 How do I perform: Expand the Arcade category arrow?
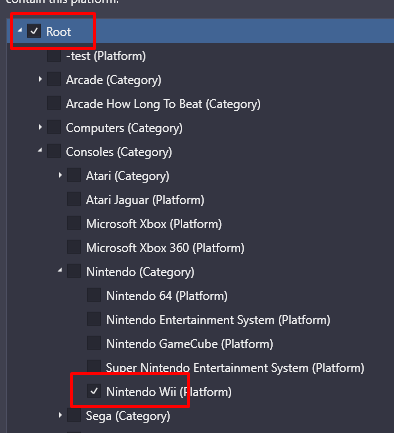[x=40, y=79]
